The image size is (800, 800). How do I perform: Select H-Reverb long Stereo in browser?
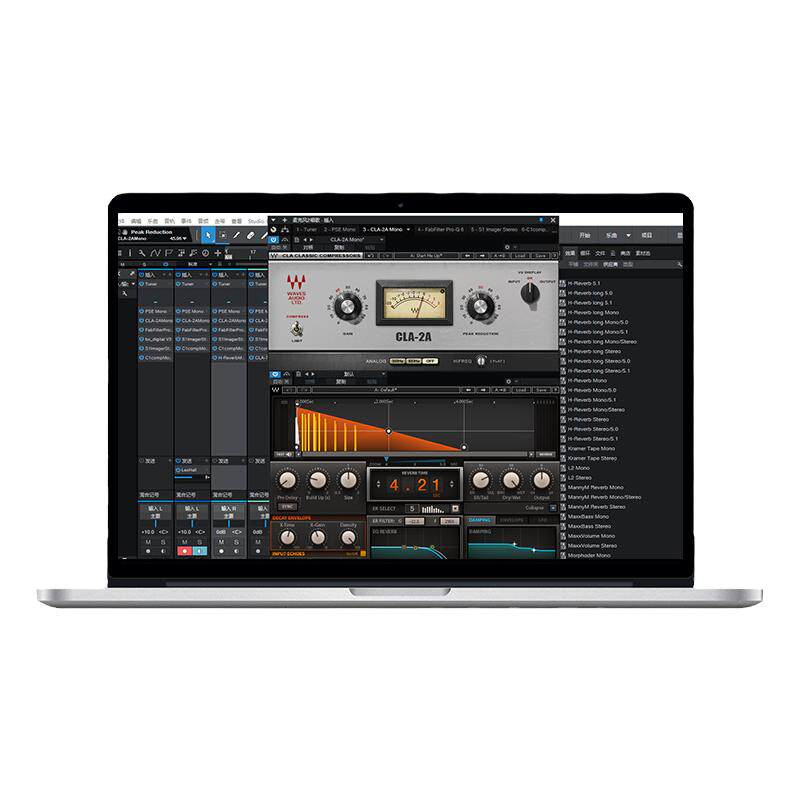(594, 351)
